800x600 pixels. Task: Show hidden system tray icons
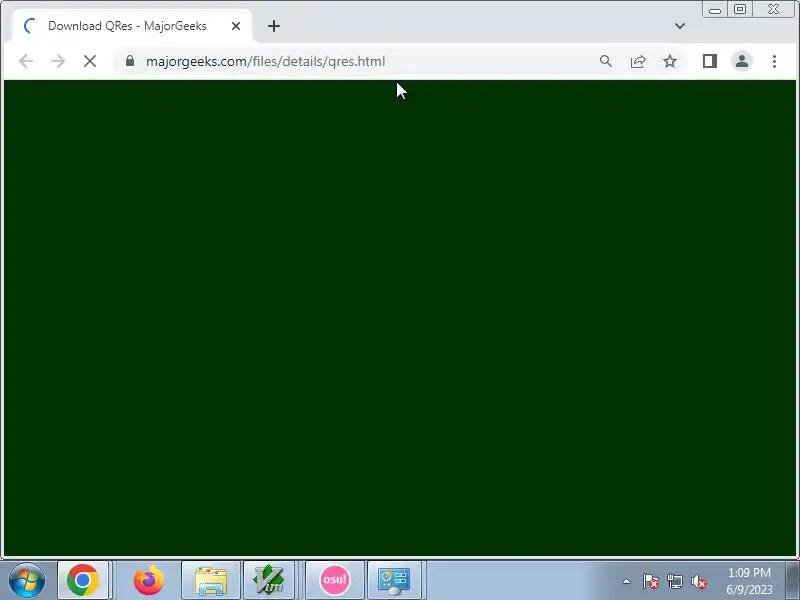coord(627,581)
